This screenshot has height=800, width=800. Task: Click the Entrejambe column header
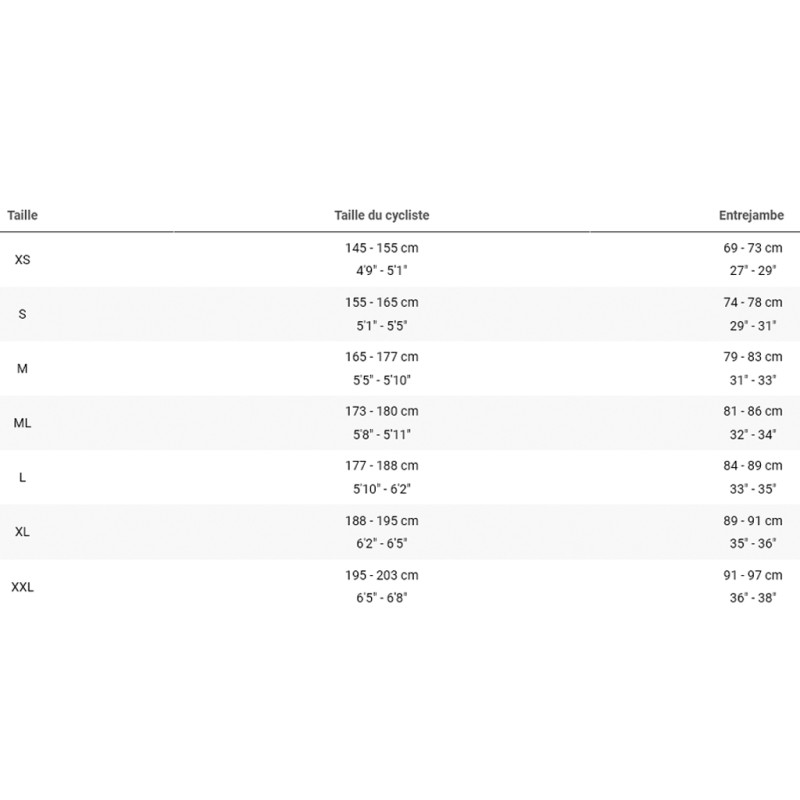coord(751,215)
